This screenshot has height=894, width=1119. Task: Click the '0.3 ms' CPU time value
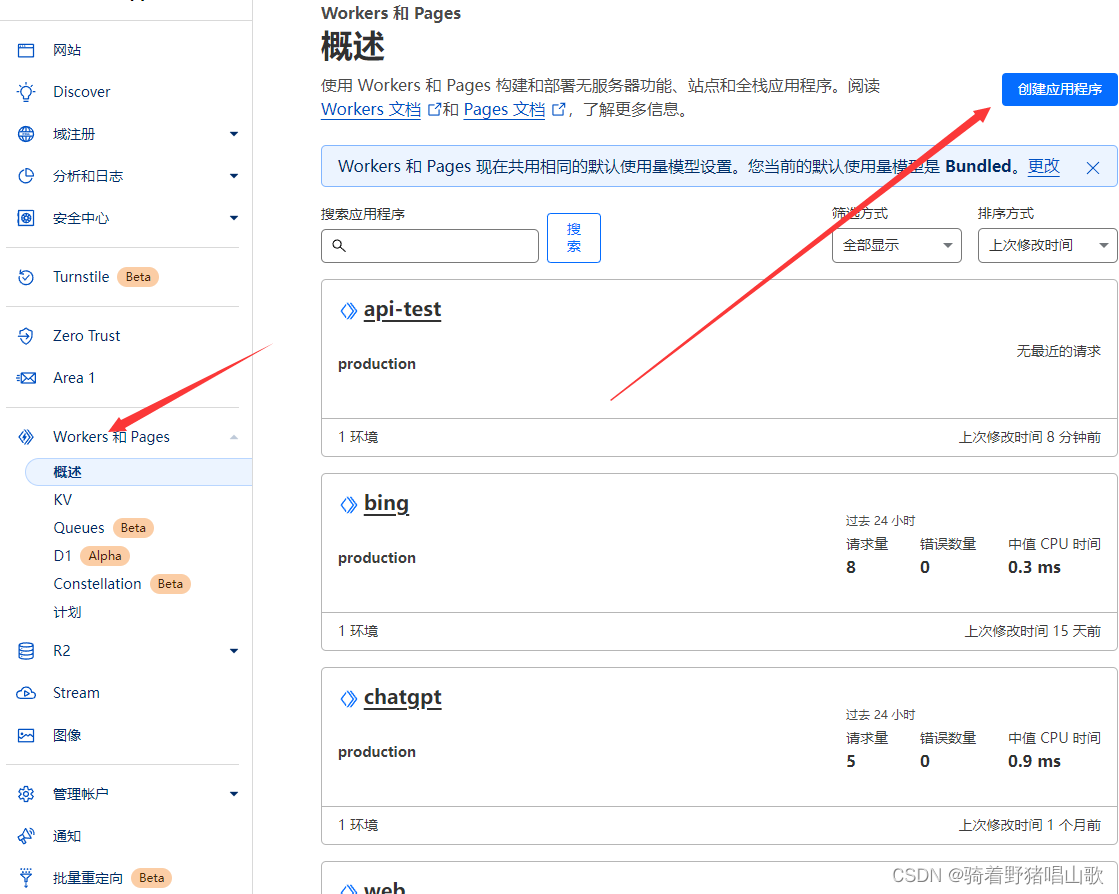(1034, 567)
